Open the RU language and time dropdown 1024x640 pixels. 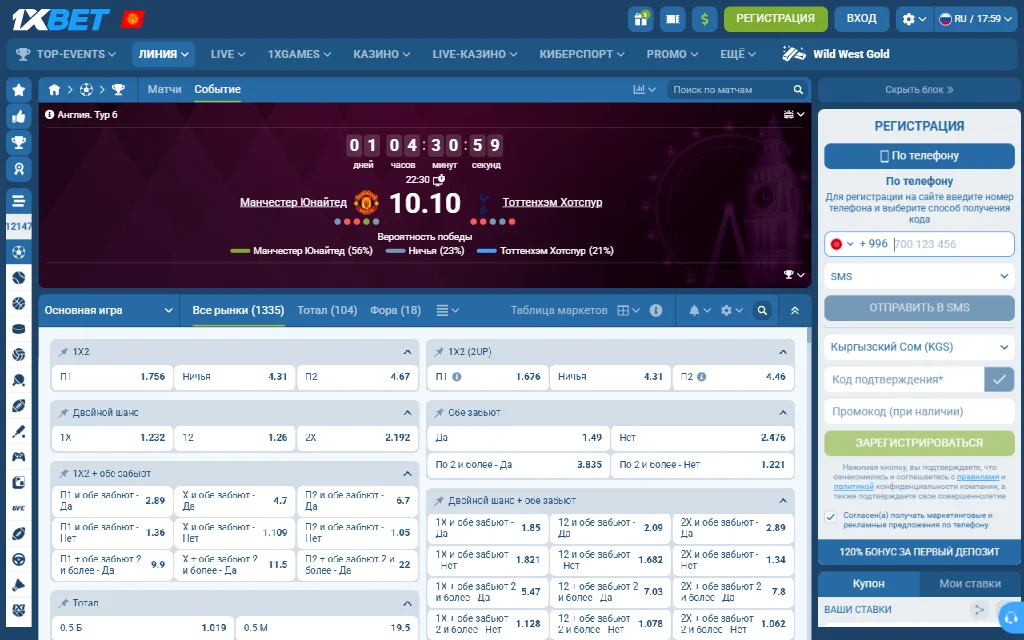point(976,19)
